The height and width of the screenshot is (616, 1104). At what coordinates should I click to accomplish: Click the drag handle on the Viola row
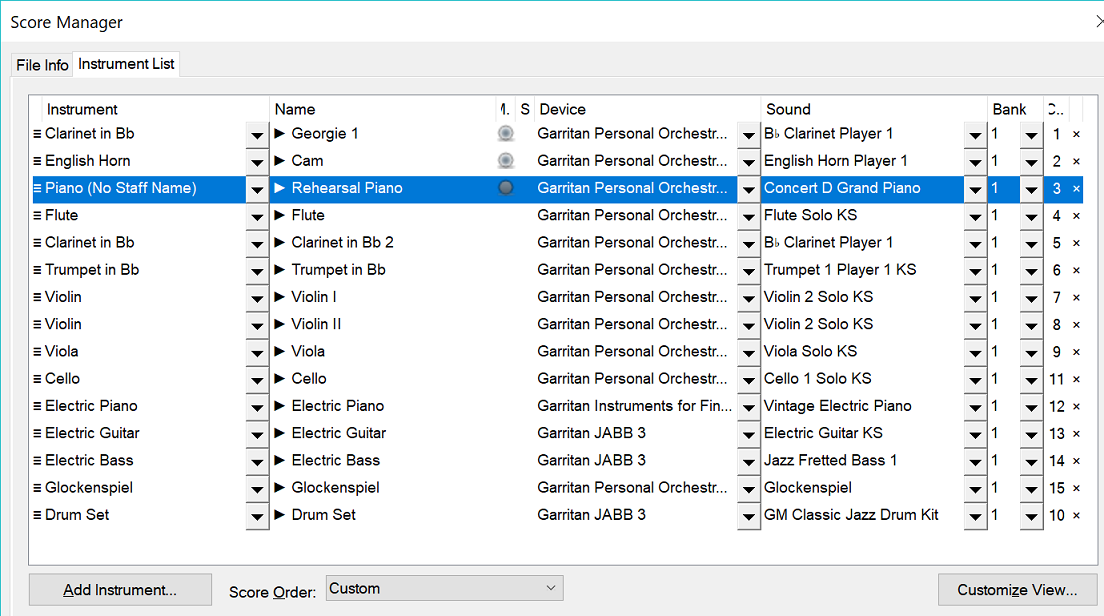coord(37,352)
